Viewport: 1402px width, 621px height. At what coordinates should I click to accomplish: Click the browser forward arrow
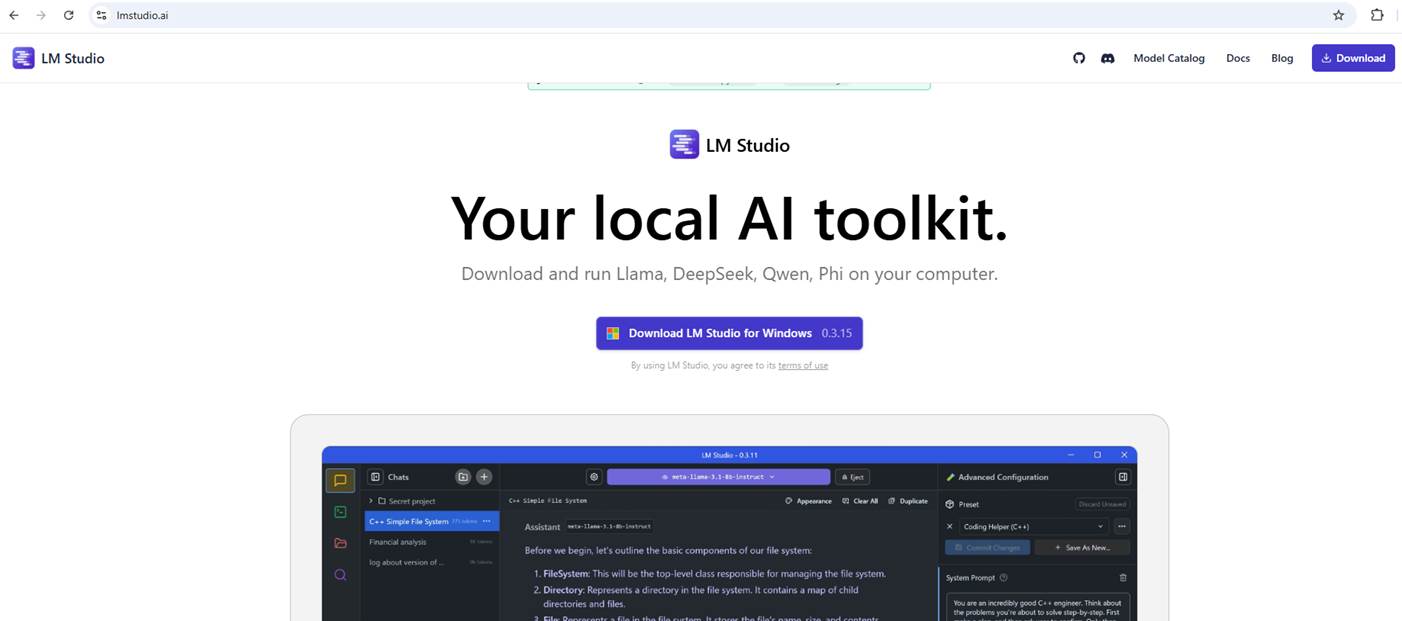[x=41, y=15]
